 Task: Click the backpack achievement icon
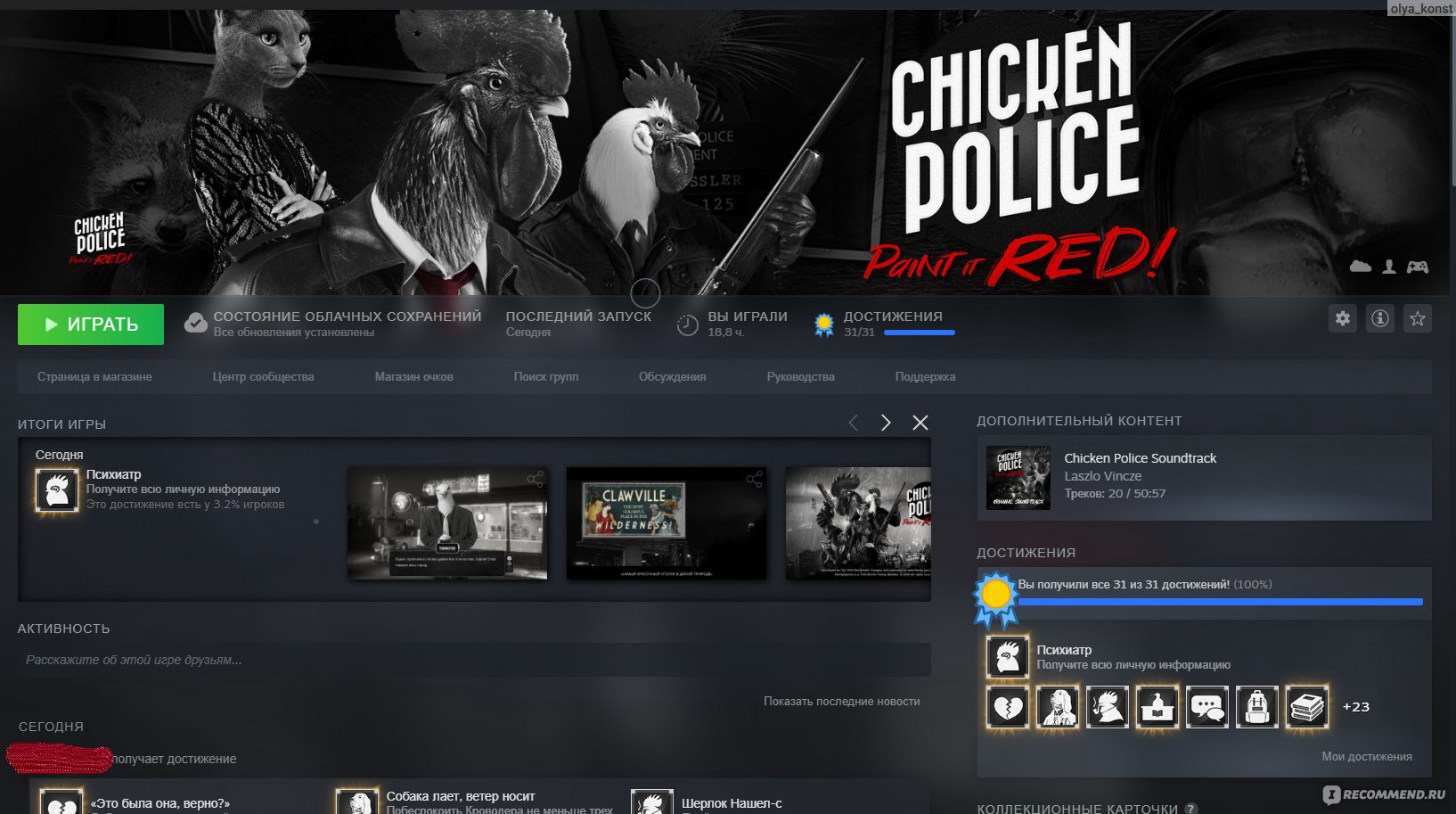pos(1257,707)
